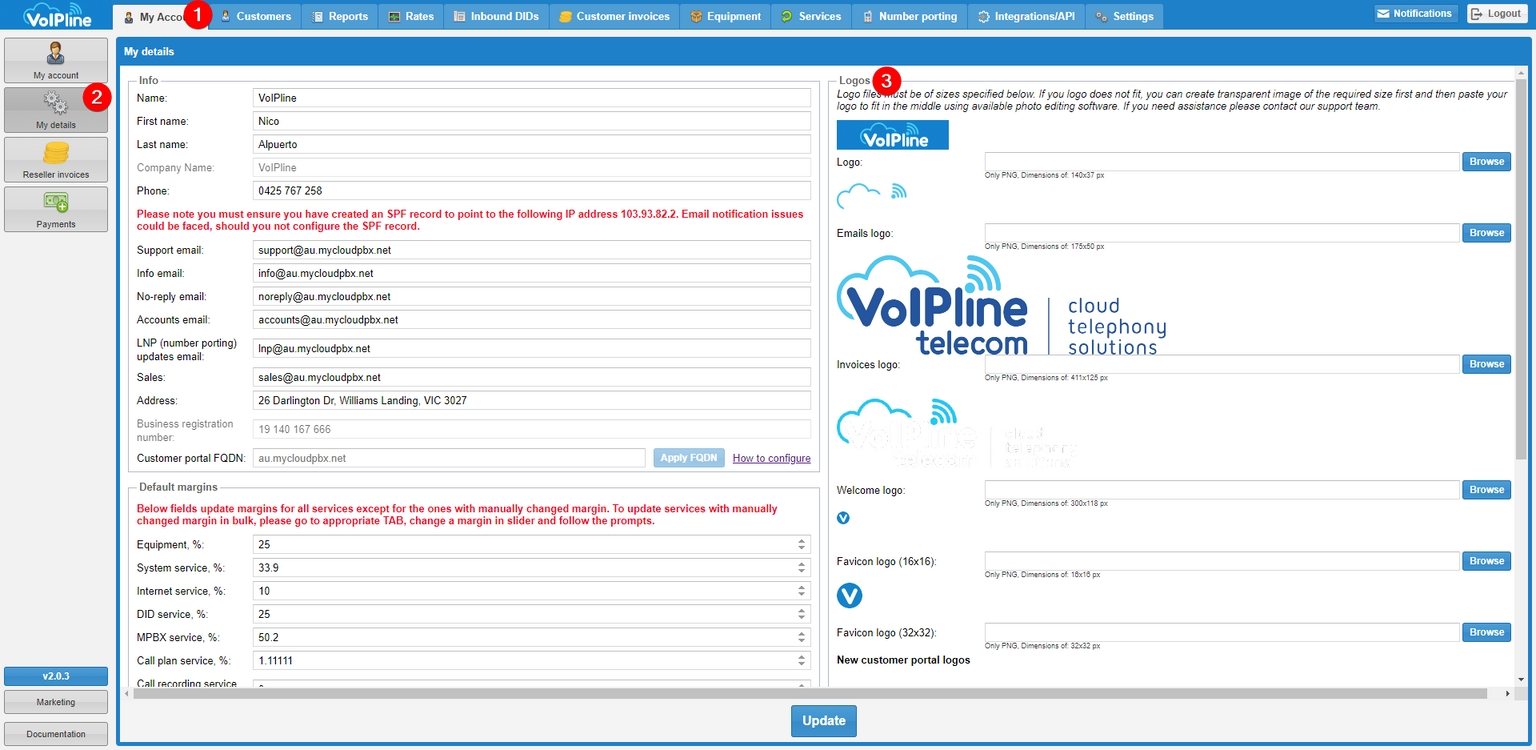Click the Update button
This screenshot has width=1536, height=750.
(x=824, y=721)
